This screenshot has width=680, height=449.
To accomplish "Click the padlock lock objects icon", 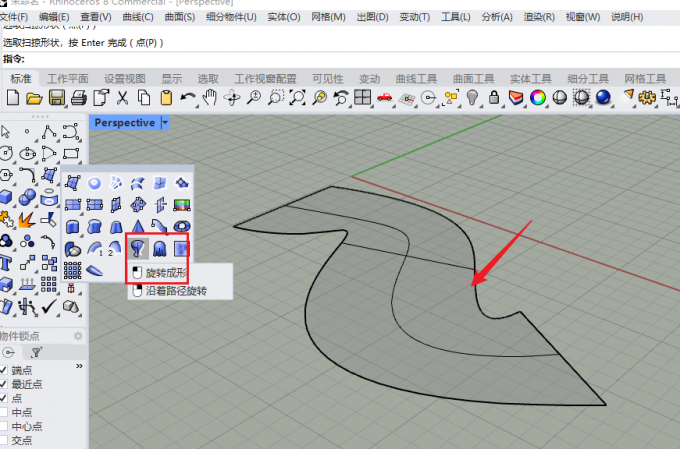I will 494,98.
